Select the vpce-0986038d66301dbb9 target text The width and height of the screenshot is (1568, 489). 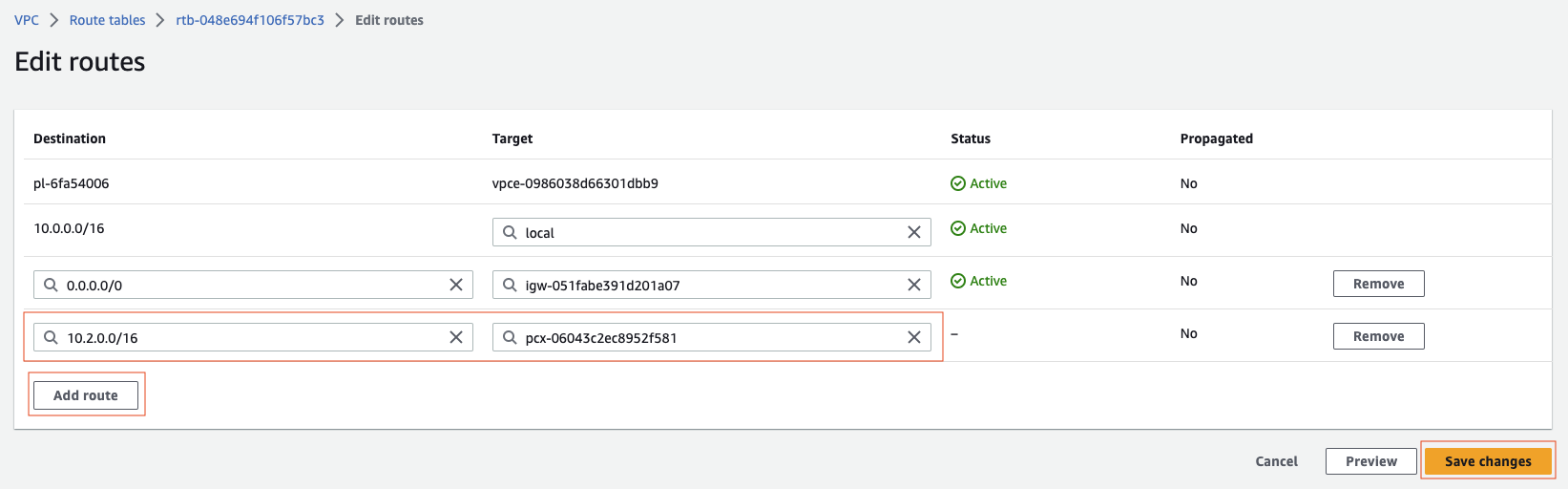(x=575, y=183)
